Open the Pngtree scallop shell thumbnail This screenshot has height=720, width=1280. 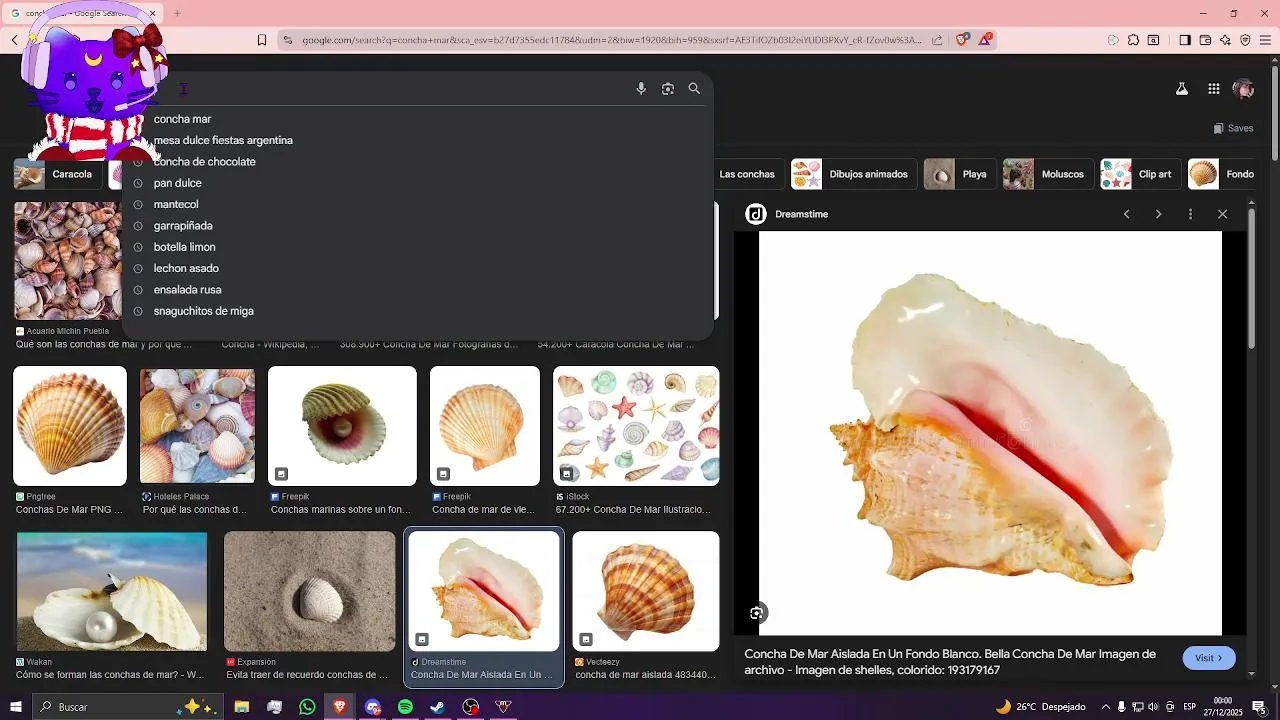[70, 426]
